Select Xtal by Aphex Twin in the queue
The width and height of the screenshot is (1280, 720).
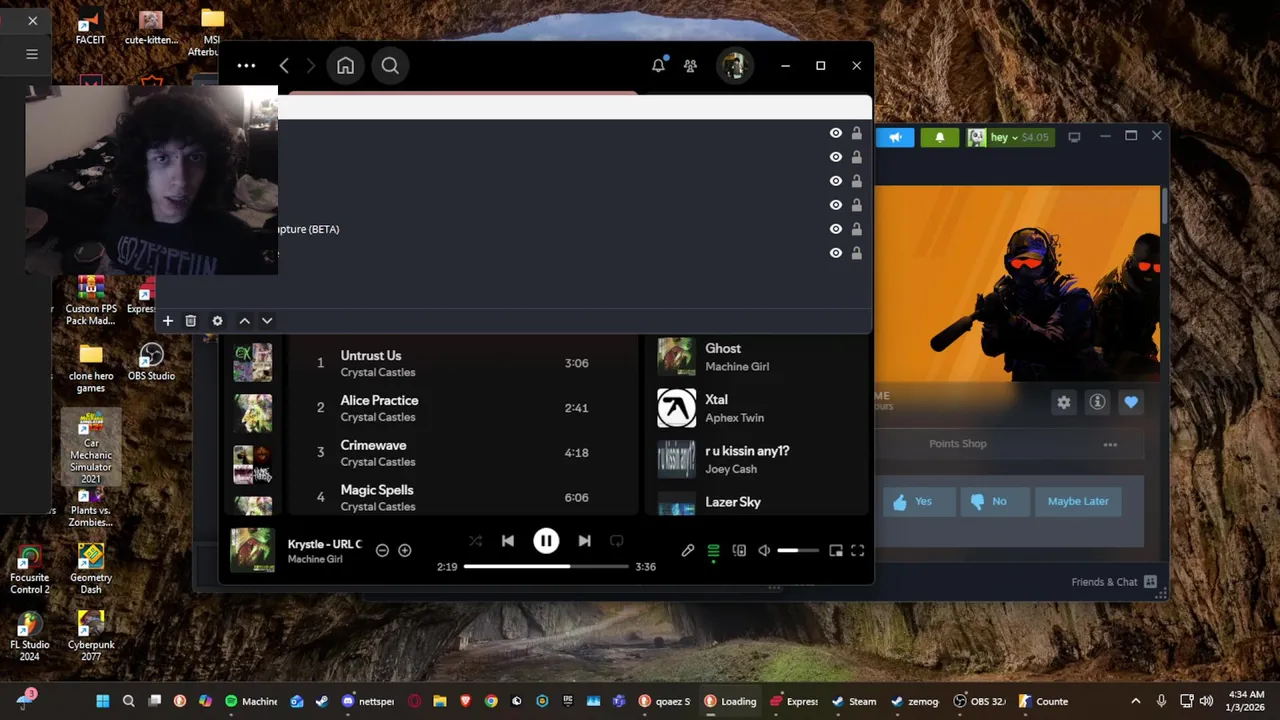click(757, 408)
